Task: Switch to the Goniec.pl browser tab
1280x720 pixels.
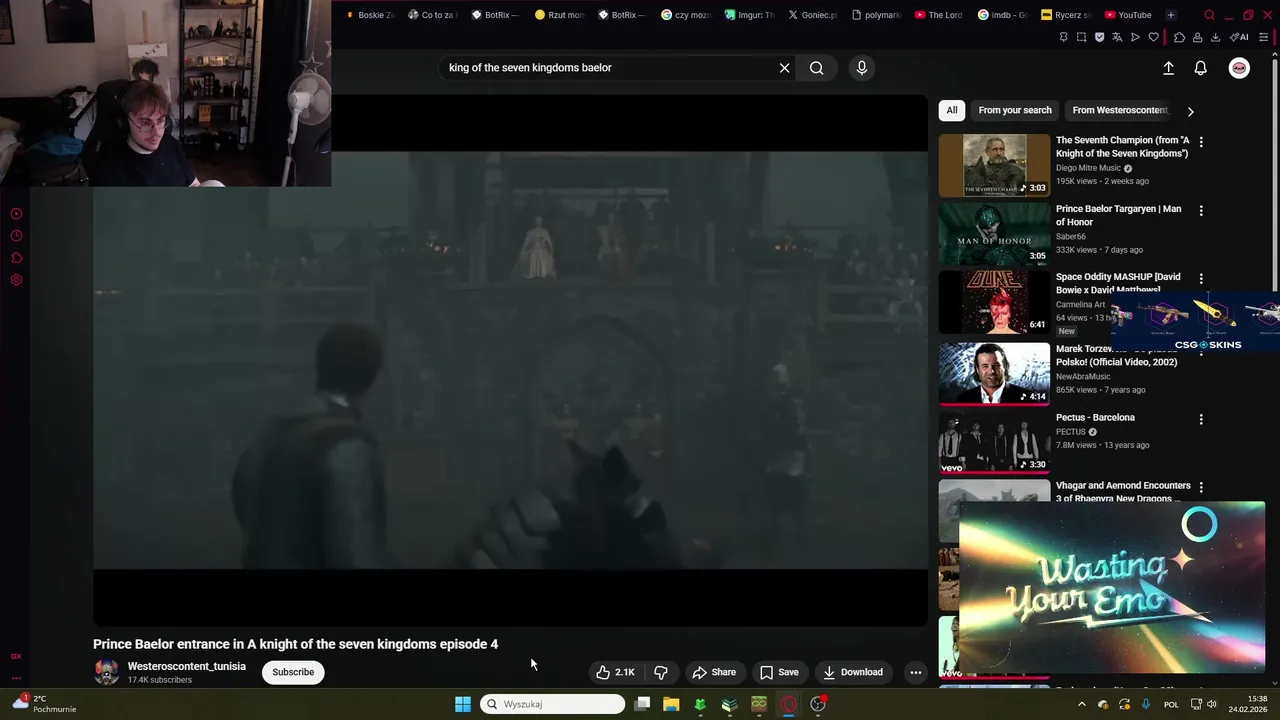Action: (x=812, y=15)
